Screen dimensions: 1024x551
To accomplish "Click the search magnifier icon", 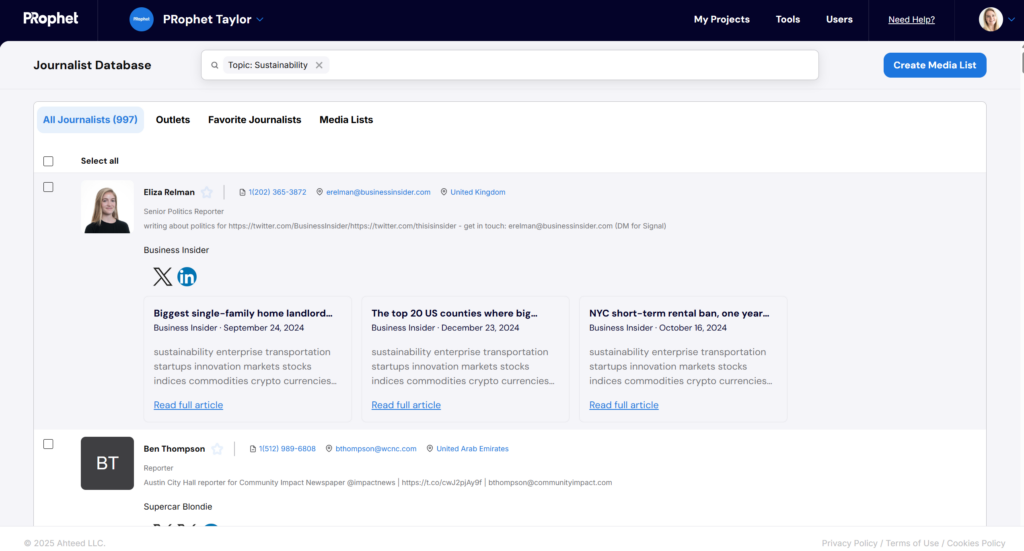I will point(214,65).
